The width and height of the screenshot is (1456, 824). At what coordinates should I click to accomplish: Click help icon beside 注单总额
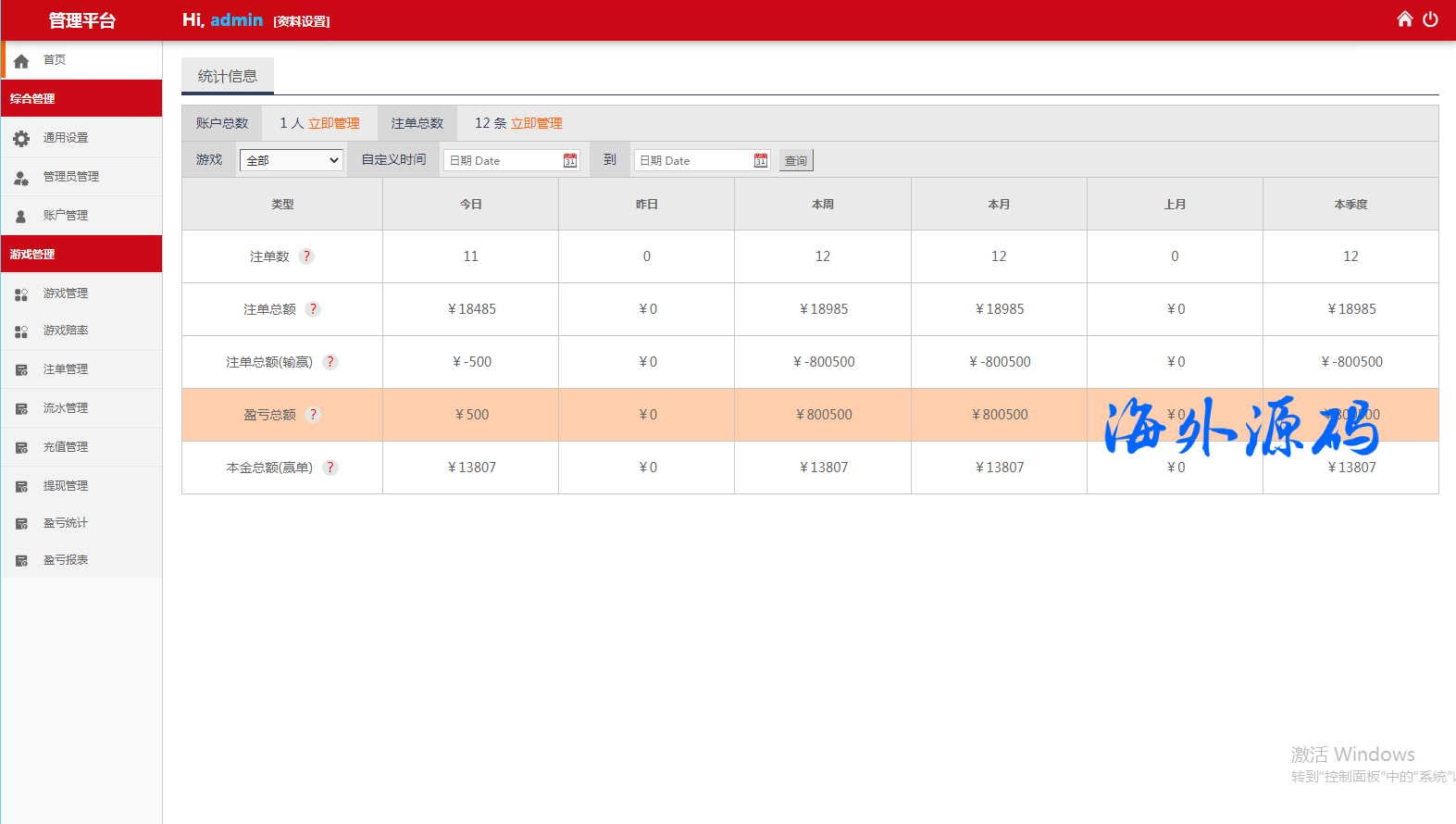[x=313, y=309]
